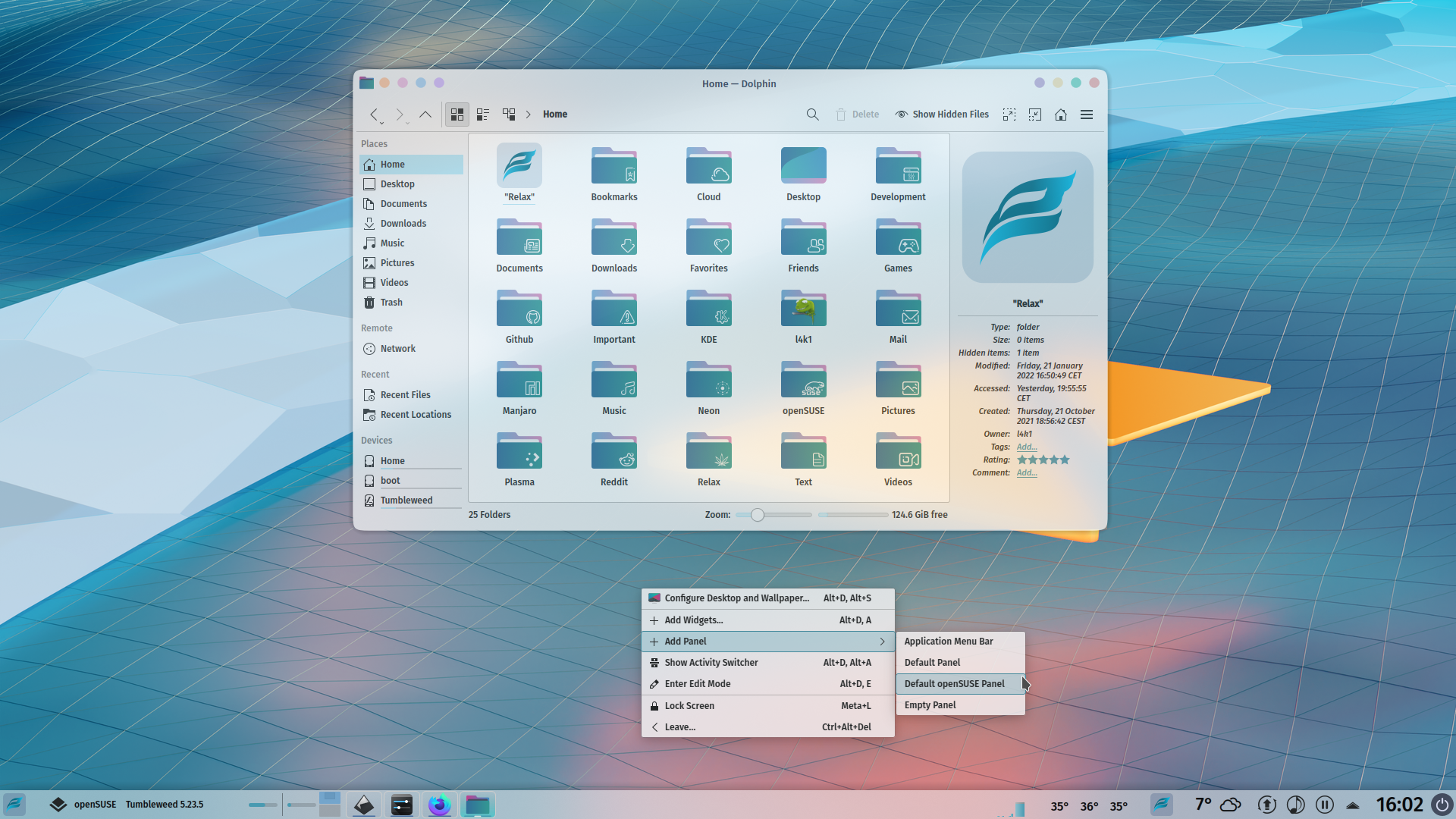
Task: Click the free disk space bar
Action: click(852, 515)
